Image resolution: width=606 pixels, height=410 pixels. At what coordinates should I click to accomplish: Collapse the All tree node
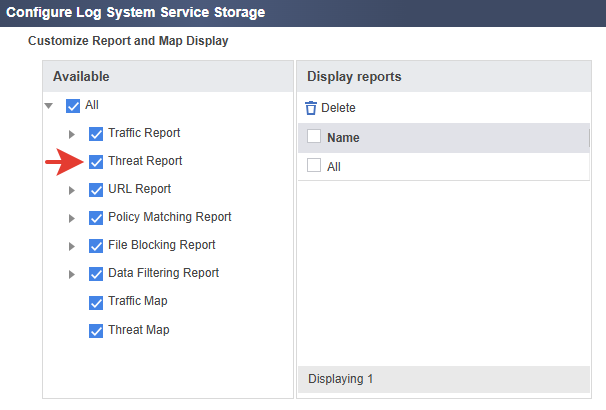[49, 106]
